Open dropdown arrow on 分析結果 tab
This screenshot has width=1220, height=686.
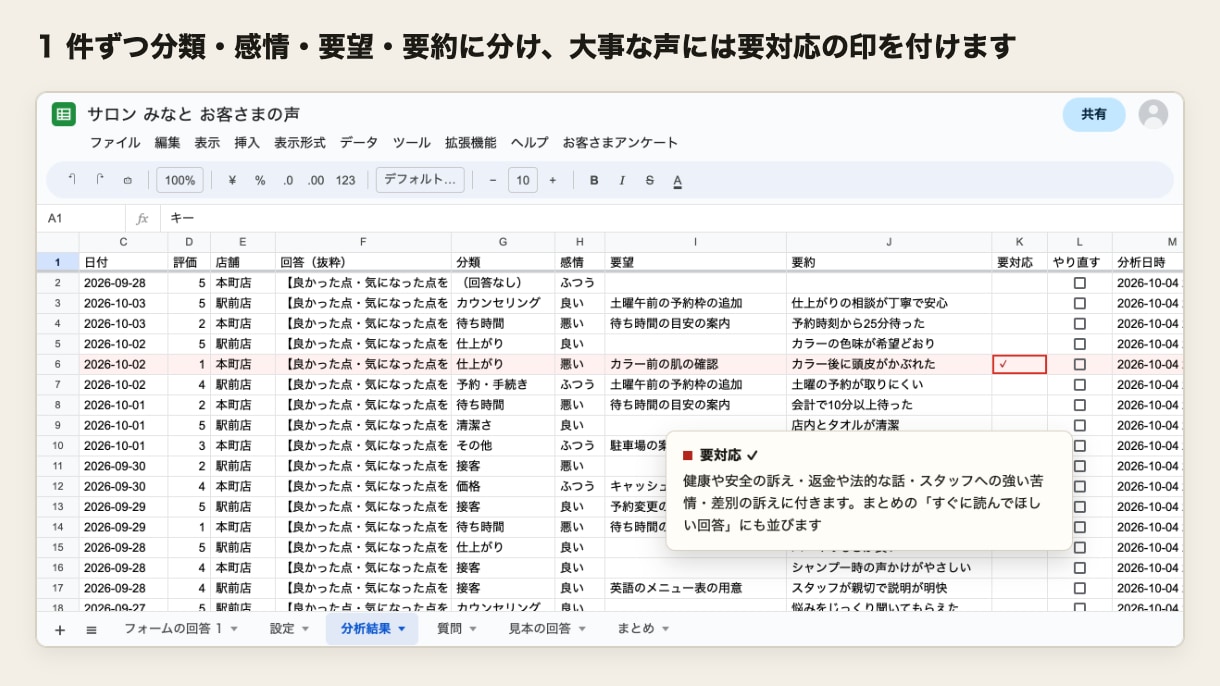402,629
